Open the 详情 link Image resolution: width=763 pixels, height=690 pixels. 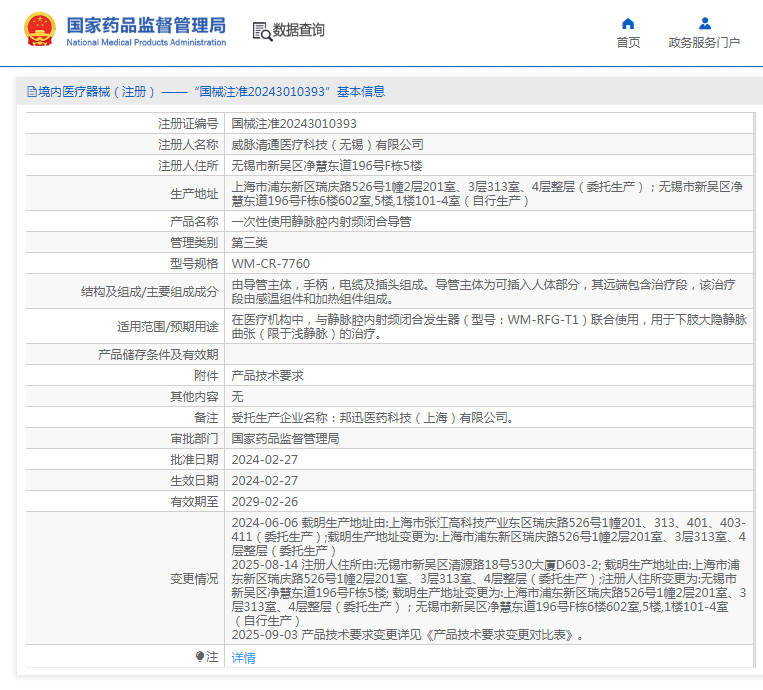click(x=243, y=658)
